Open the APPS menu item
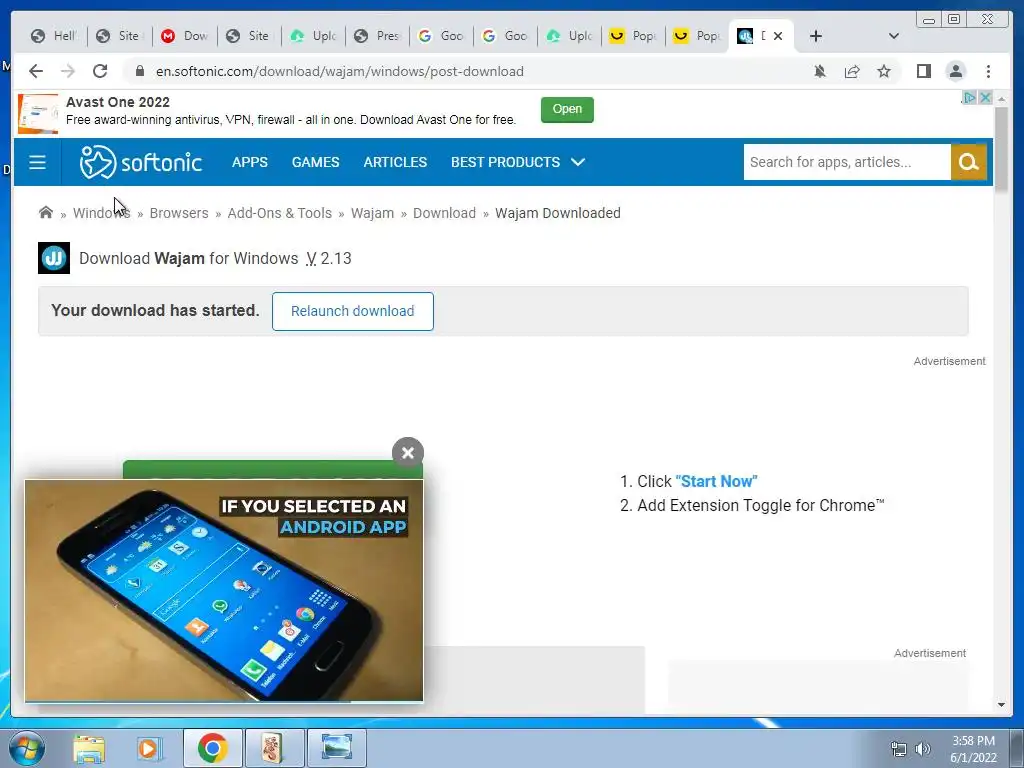This screenshot has height=768, width=1024. (x=249, y=162)
